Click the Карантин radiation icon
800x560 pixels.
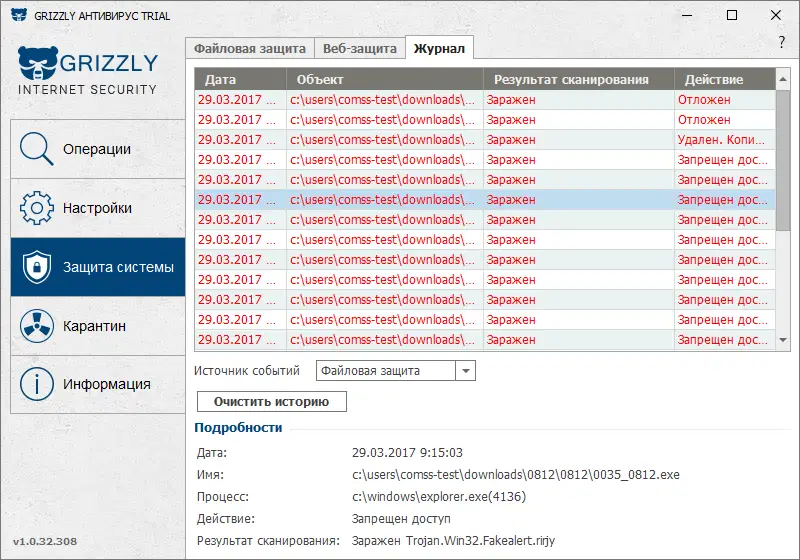tap(36, 325)
